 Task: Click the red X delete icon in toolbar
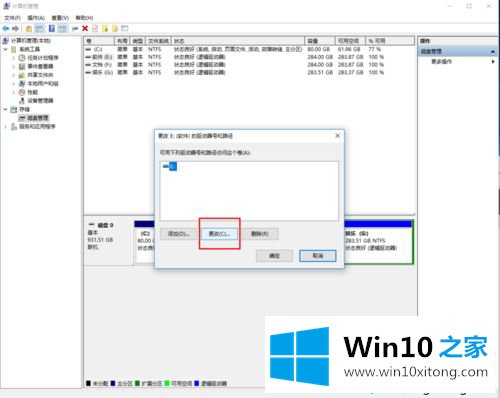85,29
